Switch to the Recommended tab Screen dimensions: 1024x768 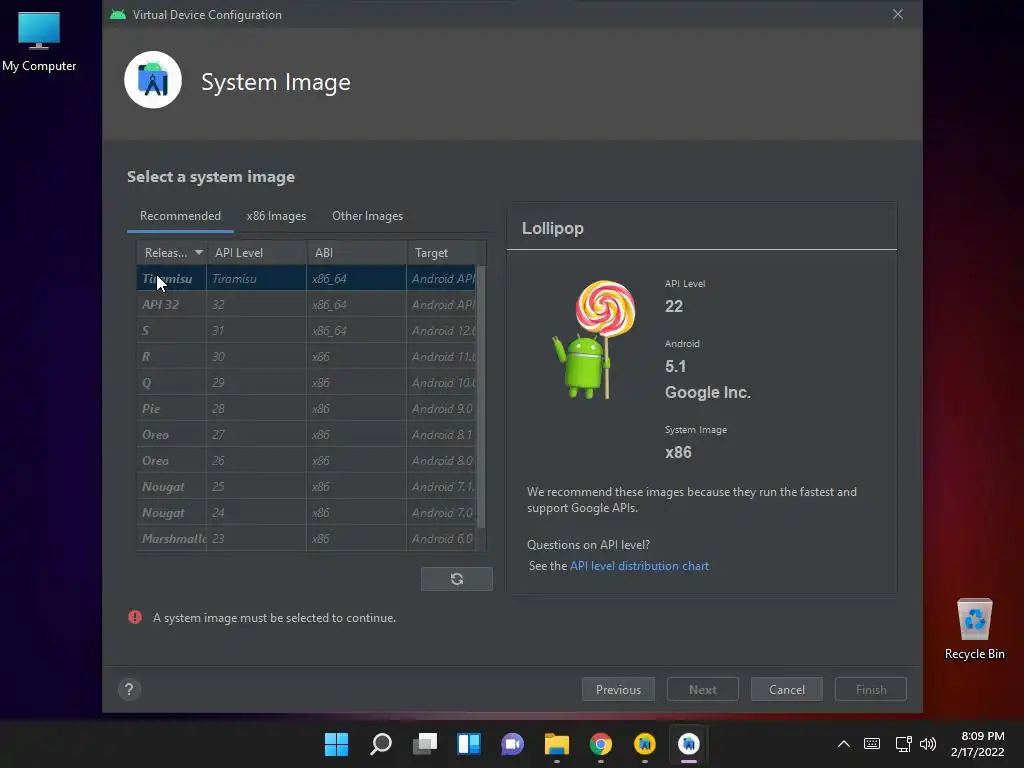point(180,216)
